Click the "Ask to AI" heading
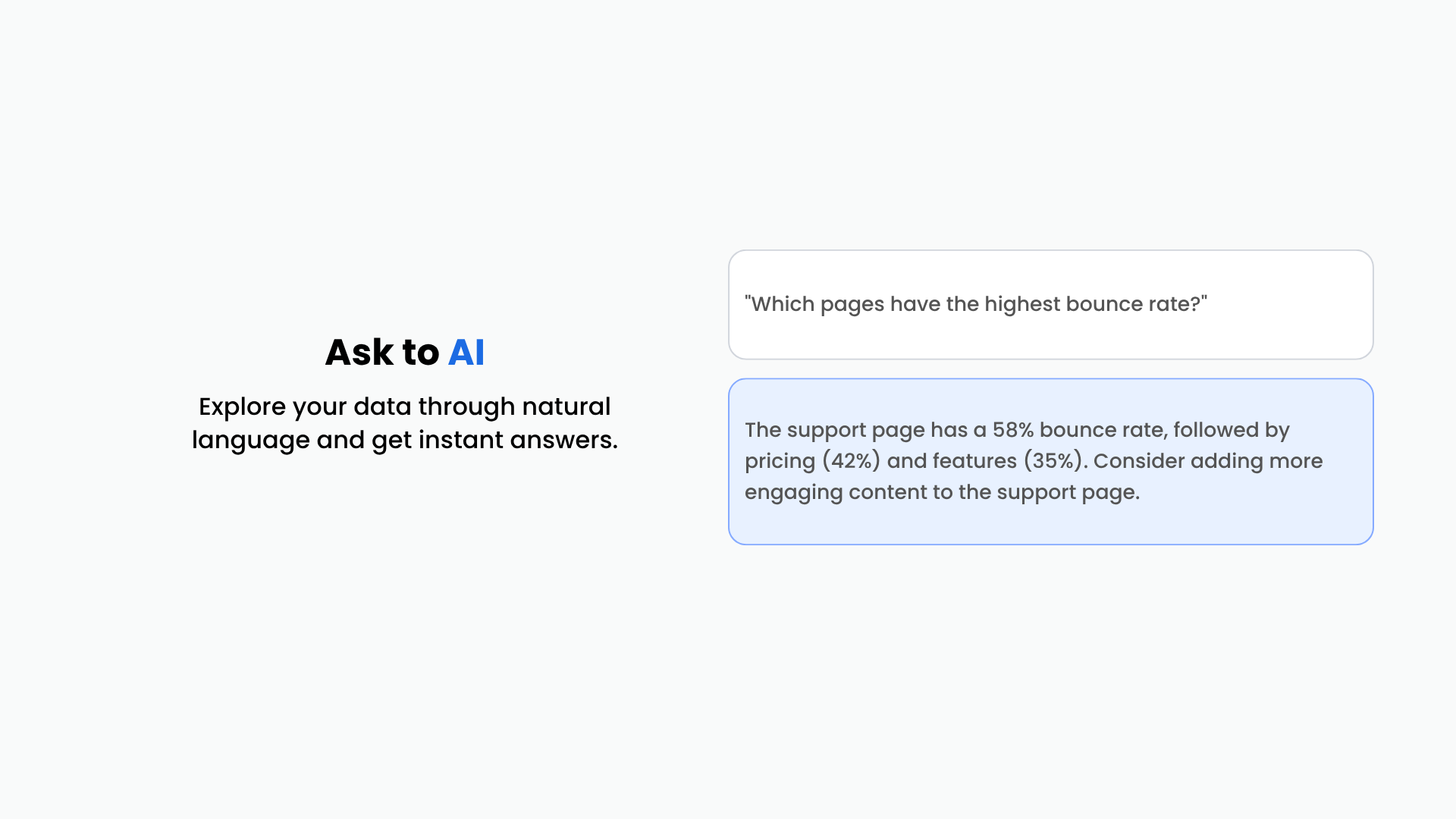This screenshot has height=819, width=1456. tap(405, 353)
